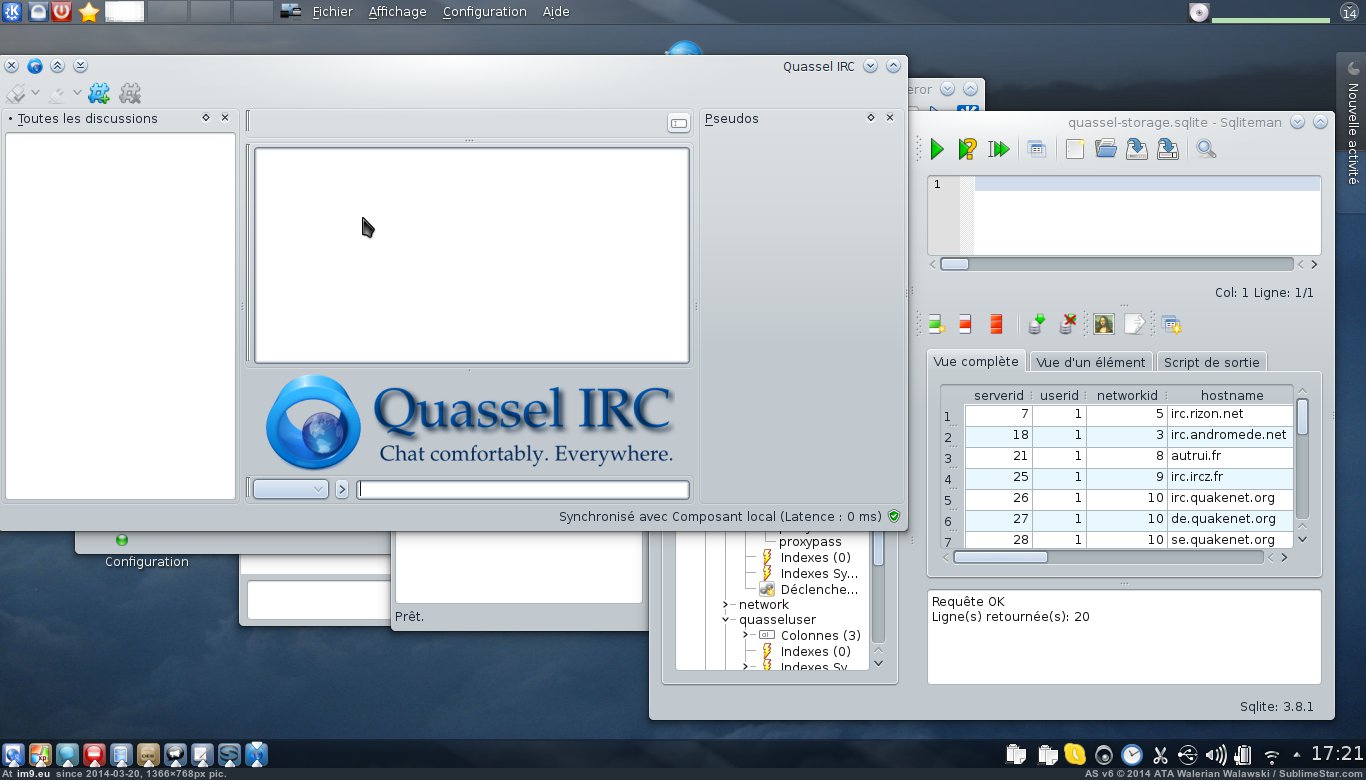Click the results table horizontal scrollbar
The height and width of the screenshot is (780, 1366).
coord(1001,557)
